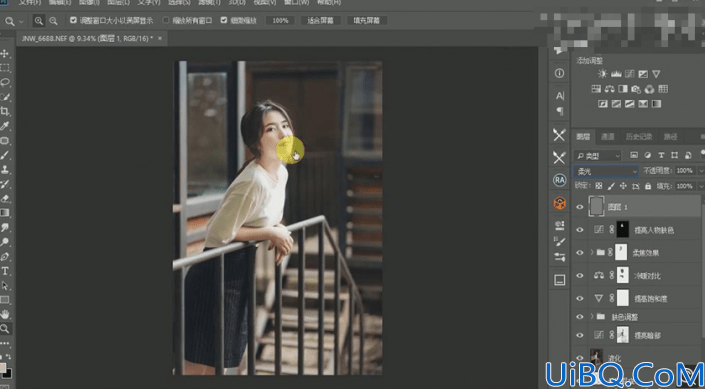Click the foreground color swatch
This screenshot has width=705, height=389.
(x=2, y=368)
